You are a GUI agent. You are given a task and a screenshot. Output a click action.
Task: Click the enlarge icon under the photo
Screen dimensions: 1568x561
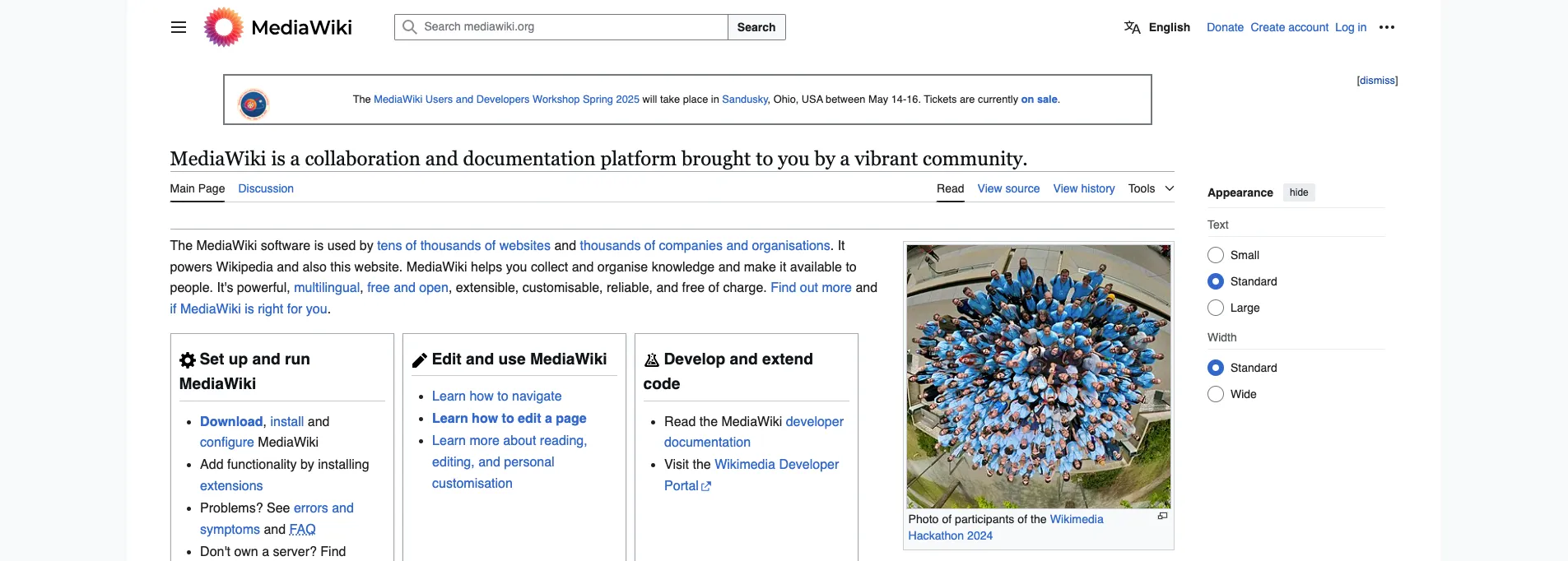tap(1162, 517)
